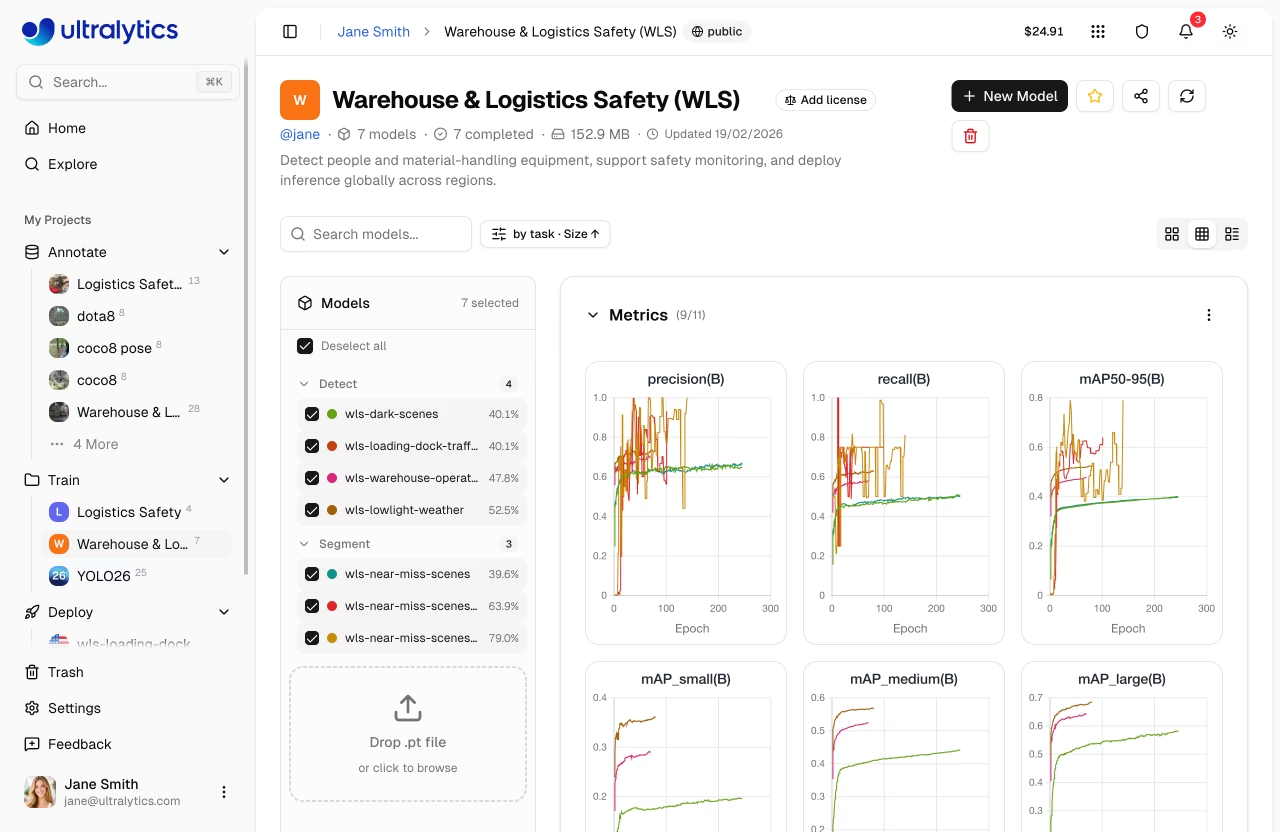Refresh project with reload icon

coord(1187,96)
